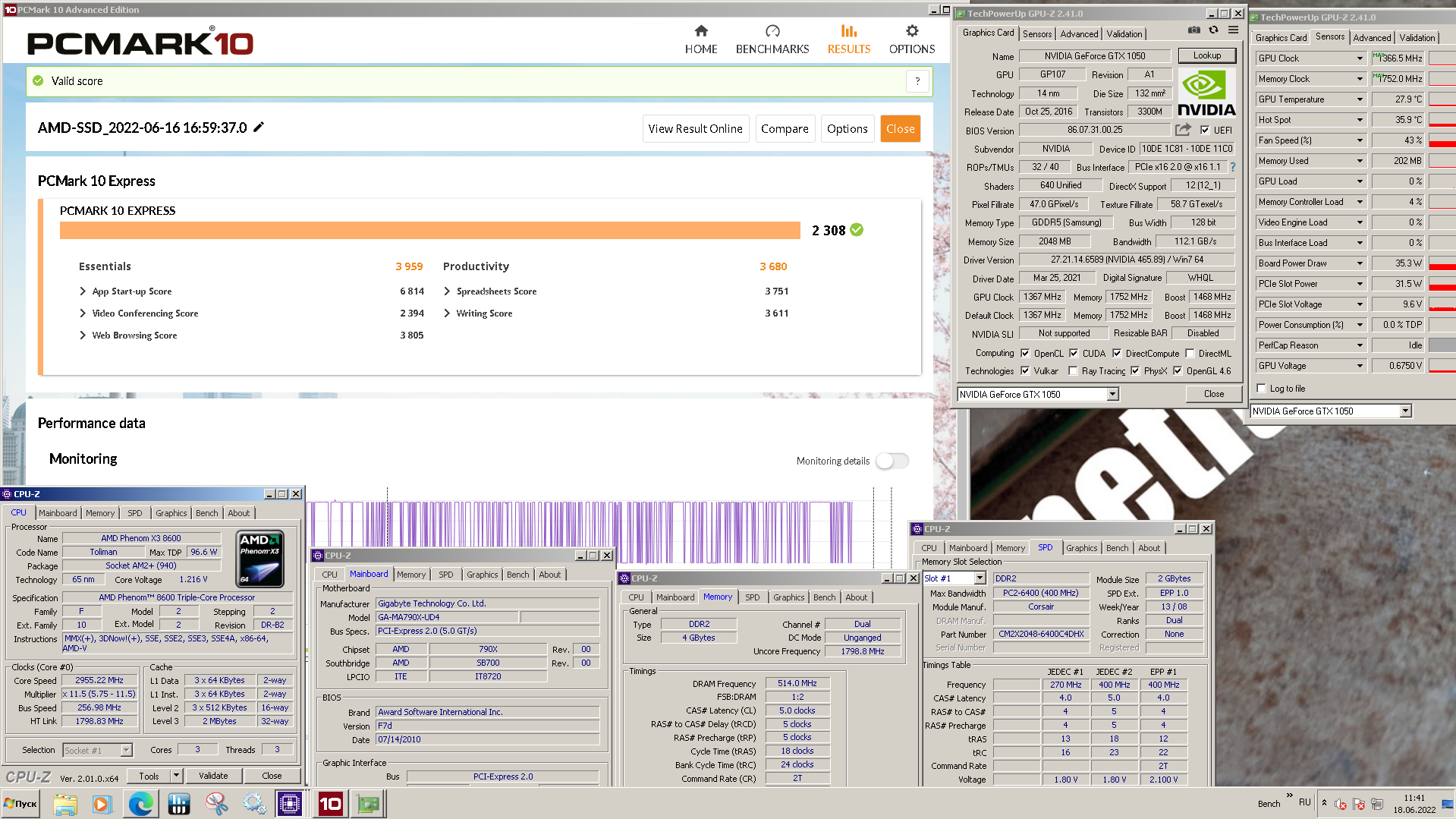Take a GPU-Z screenshot with camera icon
1456x819 pixels.
click(1193, 30)
